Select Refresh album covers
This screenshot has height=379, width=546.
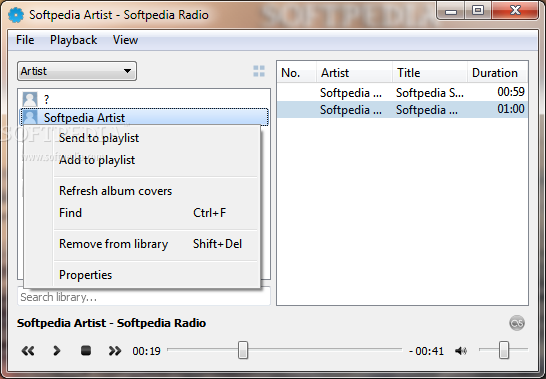tap(142, 191)
